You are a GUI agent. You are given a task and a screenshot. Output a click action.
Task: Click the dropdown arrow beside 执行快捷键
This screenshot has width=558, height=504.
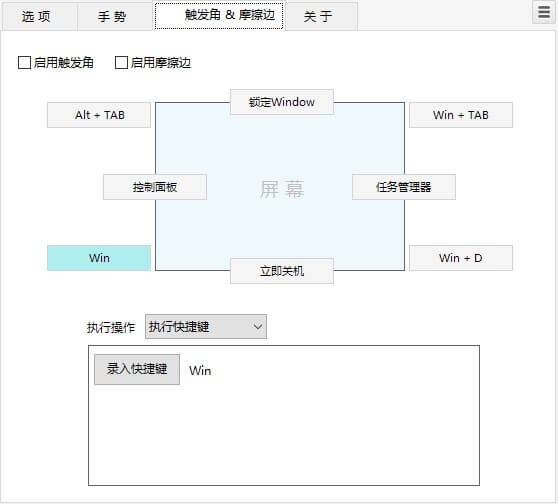258,327
